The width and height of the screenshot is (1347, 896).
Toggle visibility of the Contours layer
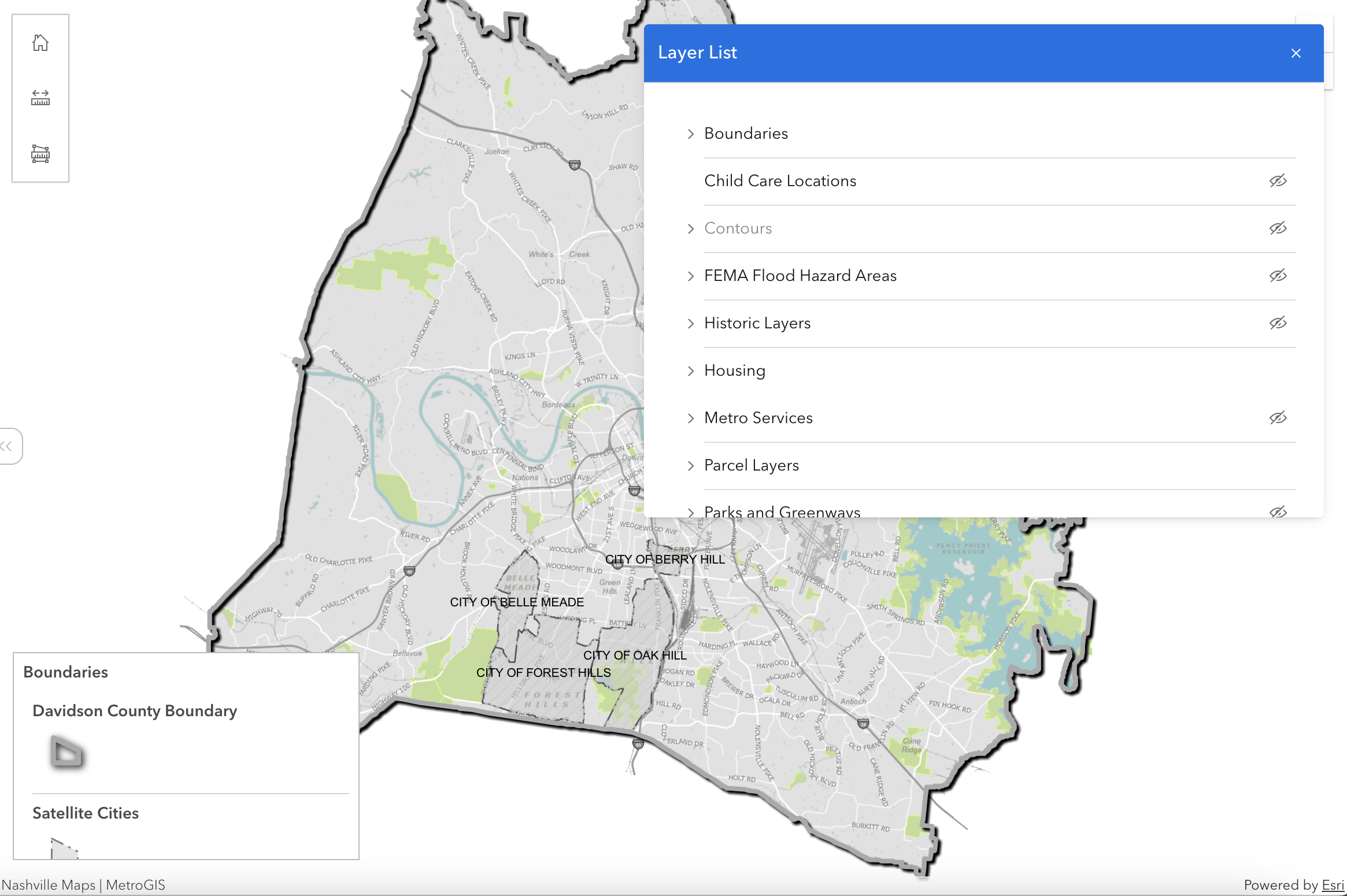pyautogui.click(x=1278, y=228)
